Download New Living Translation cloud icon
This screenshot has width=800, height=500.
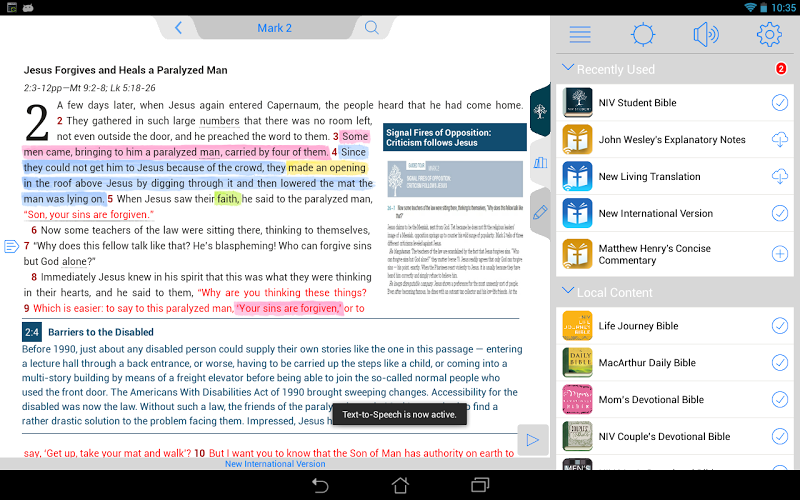tap(780, 177)
